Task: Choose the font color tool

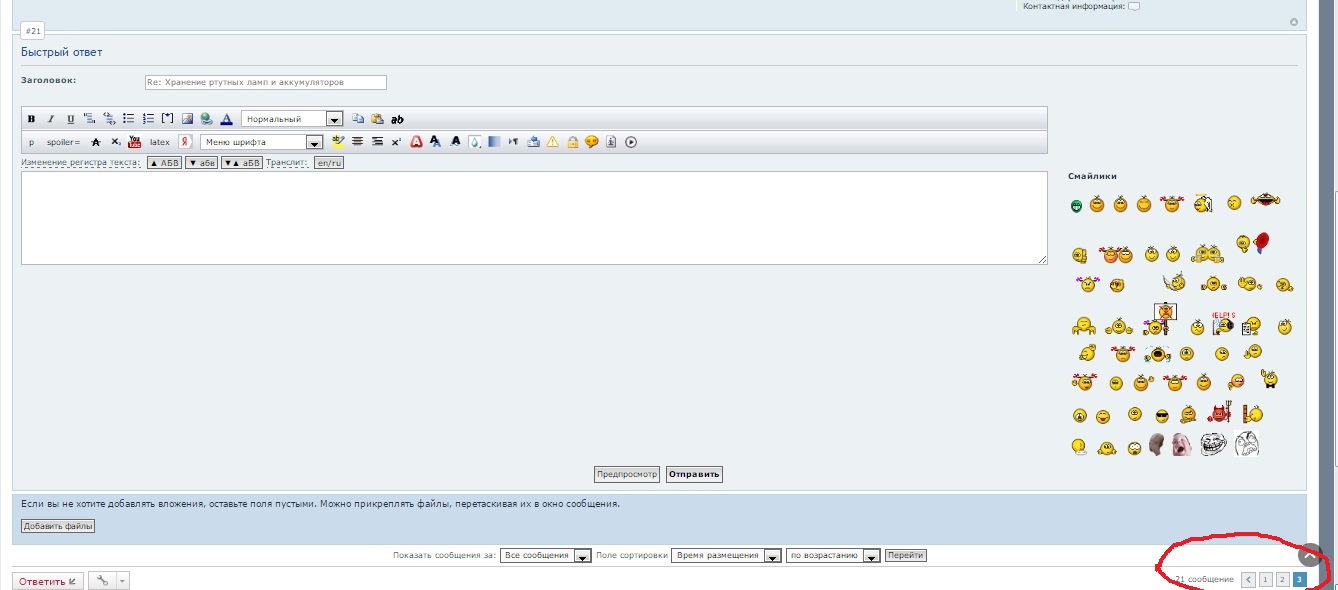Action: coord(227,119)
